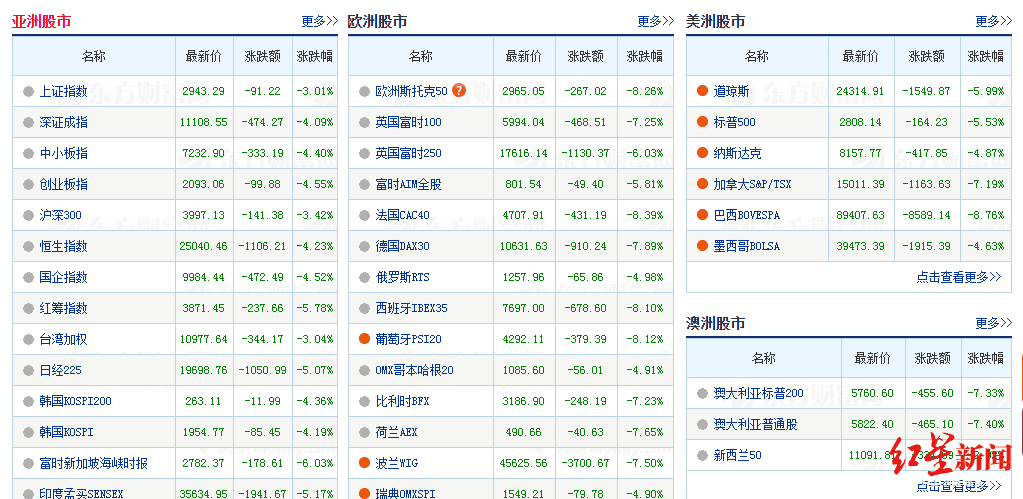Screen dimensions: 1023x499
Task: Open the 日经225 index link
Action: click(61, 370)
